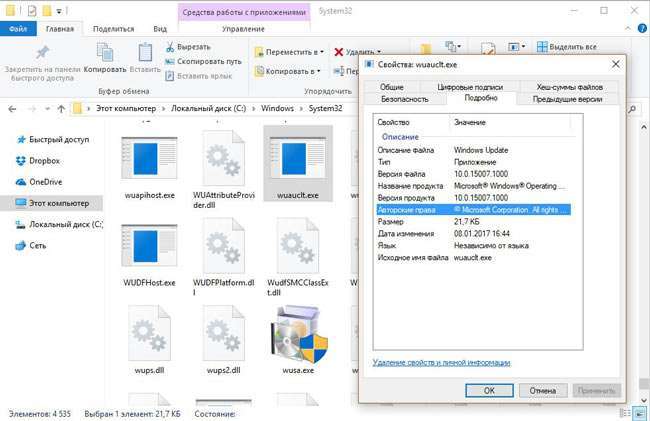Open recent locations dropdown arrow

click(x=48, y=109)
